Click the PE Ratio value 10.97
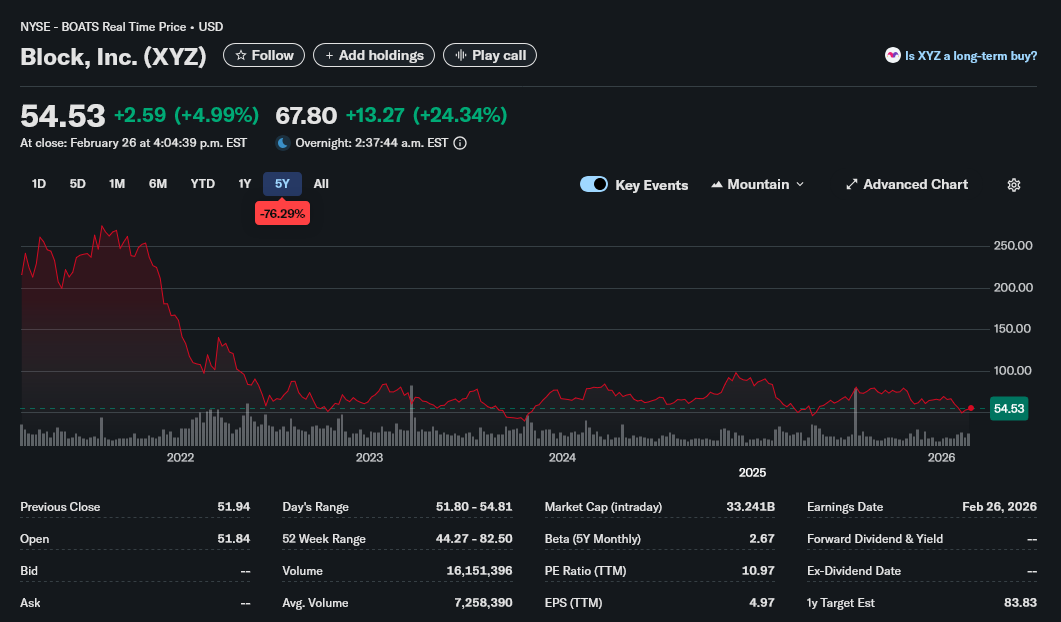Image resolution: width=1061 pixels, height=622 pixels. [x=758, y=571]
